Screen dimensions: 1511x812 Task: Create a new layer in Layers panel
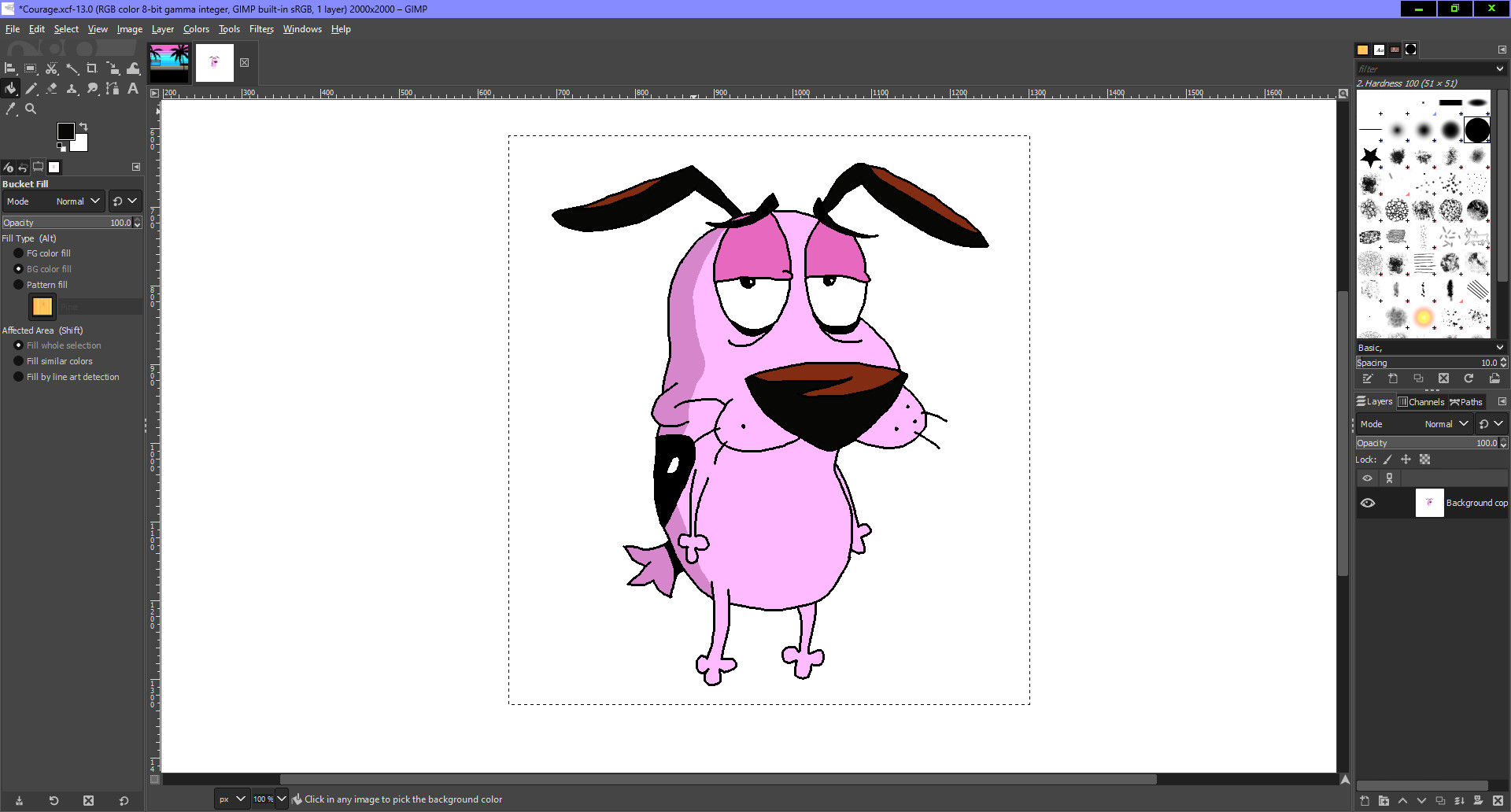(x=1365, y=800)
